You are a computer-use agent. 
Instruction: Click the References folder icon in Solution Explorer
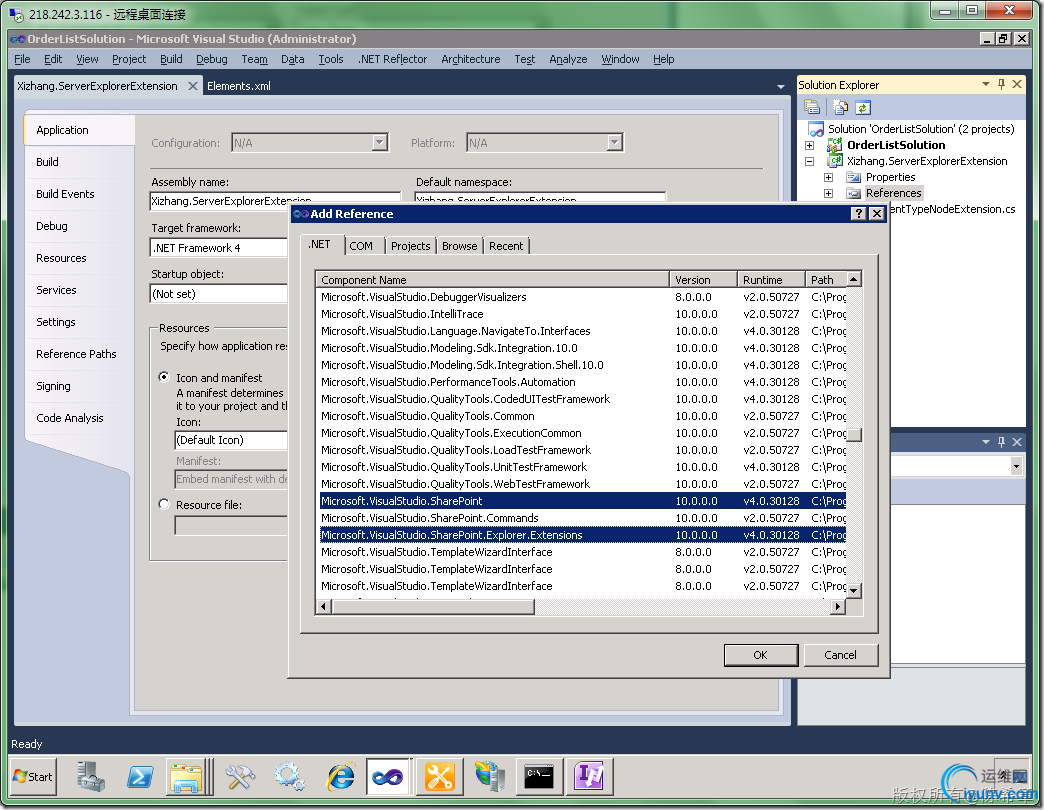[854, 193]
